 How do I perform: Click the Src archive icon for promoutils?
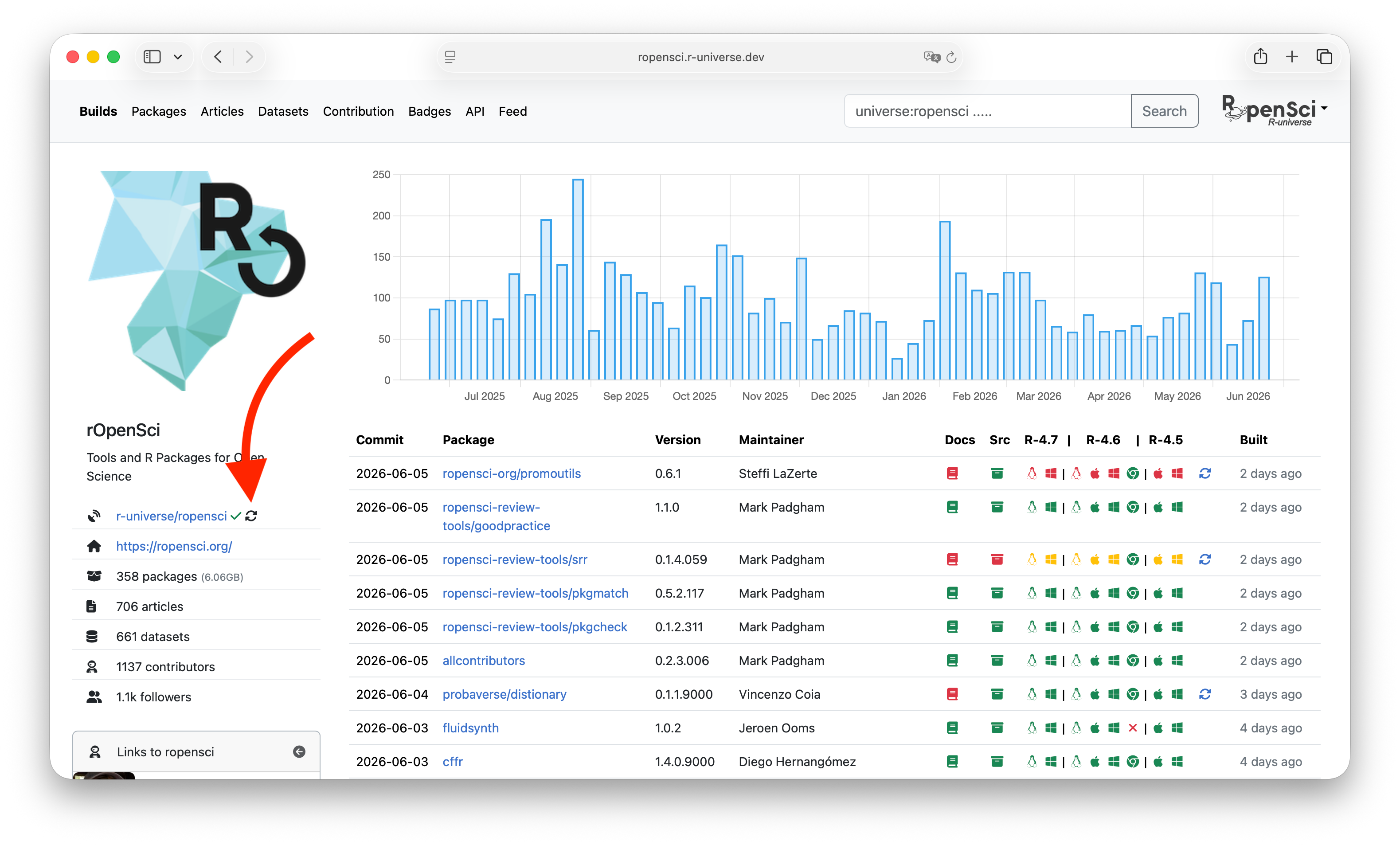pos(997,473)
